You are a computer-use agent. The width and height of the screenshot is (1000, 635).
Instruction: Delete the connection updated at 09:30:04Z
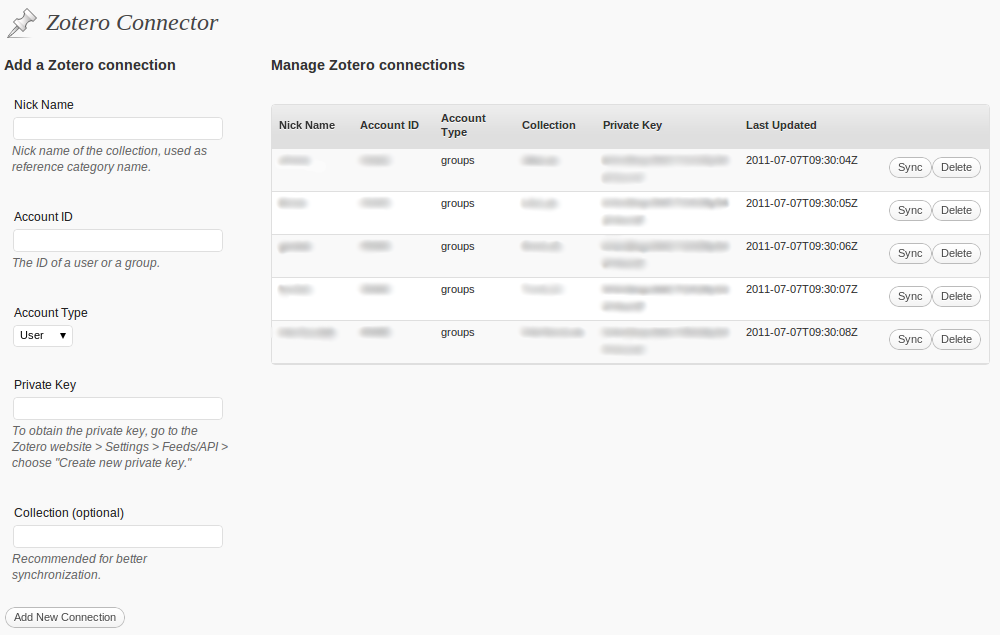click(956, 167)
